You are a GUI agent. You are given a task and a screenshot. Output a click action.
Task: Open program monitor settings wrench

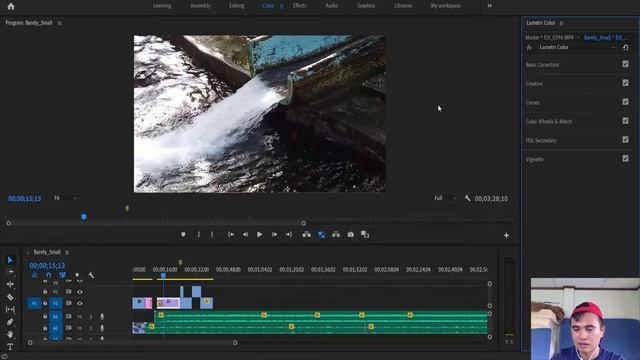pos(467,198)
